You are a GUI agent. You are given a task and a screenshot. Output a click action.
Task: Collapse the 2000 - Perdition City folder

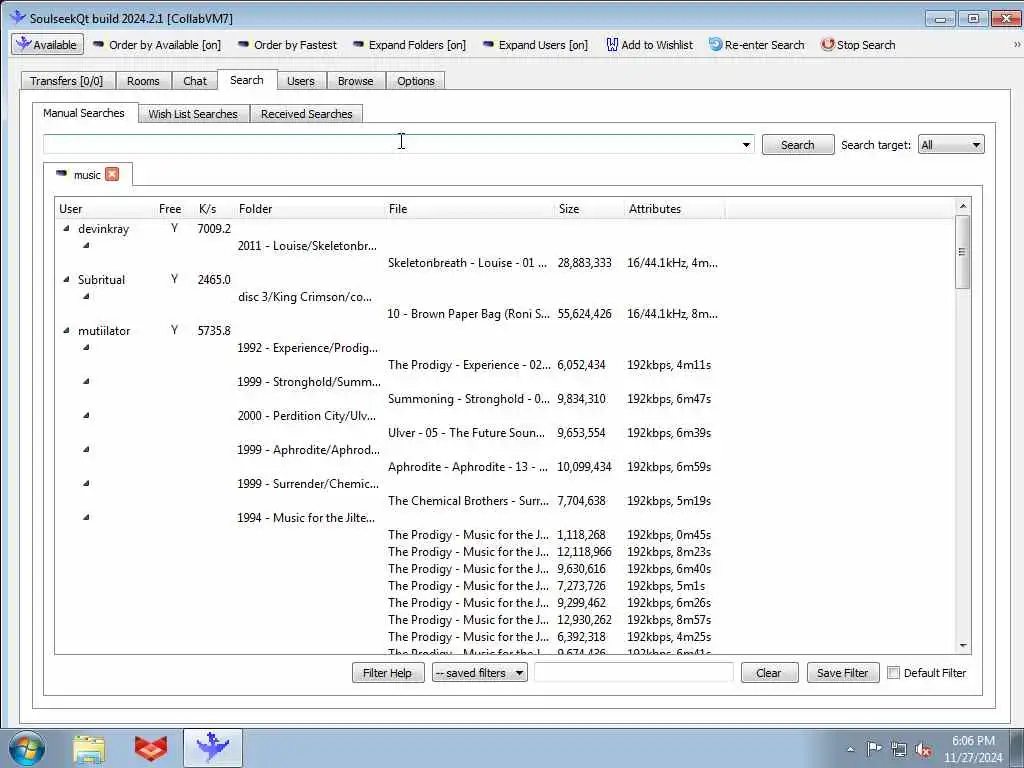tap(86, 415)
